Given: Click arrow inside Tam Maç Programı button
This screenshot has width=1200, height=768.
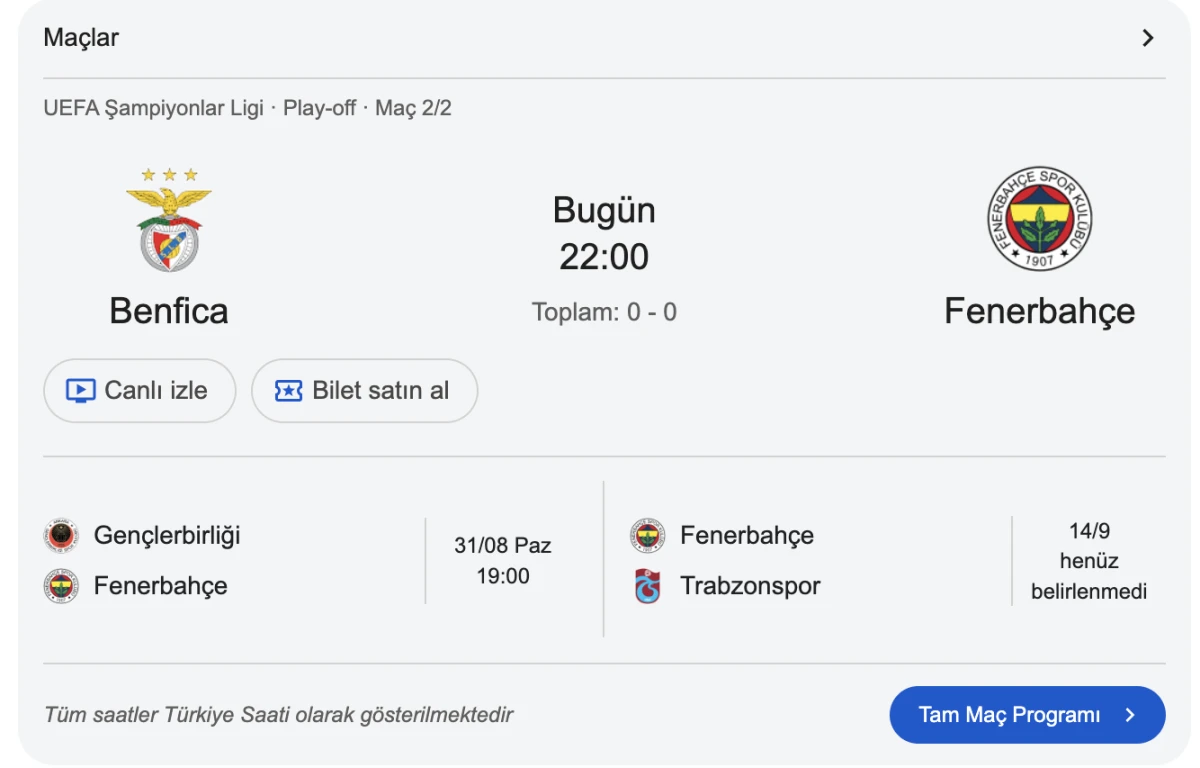Looking at the screenshot, I should pyautogui.click(x=1130, y=715).
